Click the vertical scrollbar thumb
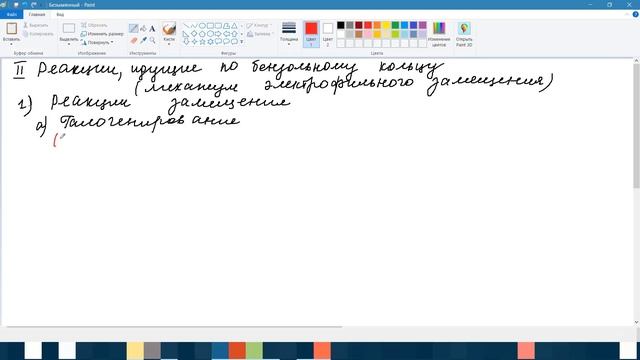This screenshot has height=360, width=640. (x=636, y=126)
